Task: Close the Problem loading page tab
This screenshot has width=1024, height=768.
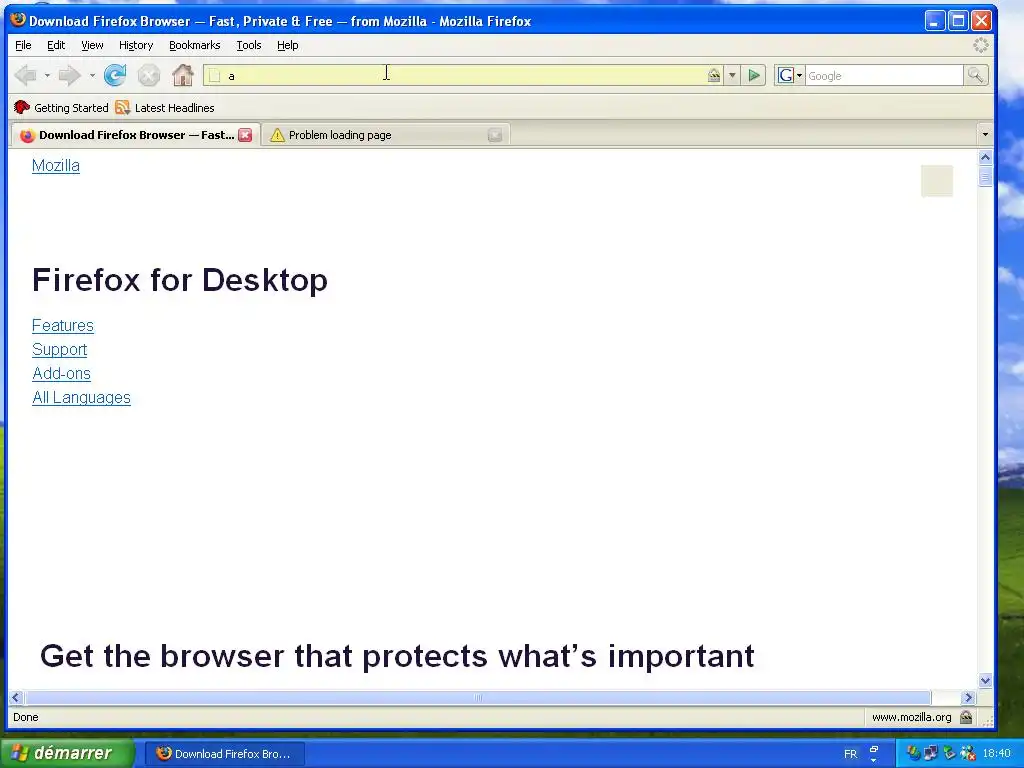Action: click(495, 135)
